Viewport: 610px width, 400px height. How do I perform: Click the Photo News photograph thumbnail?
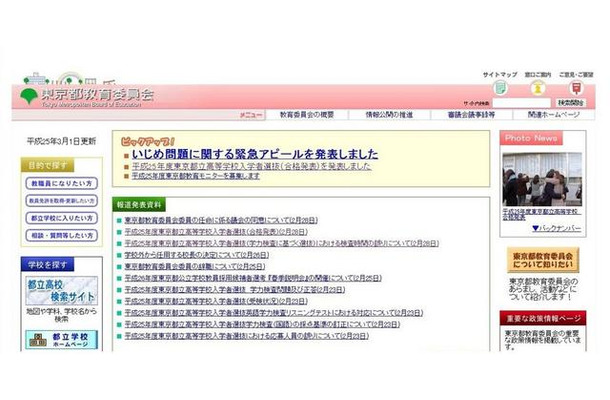(x=542, y=179)
